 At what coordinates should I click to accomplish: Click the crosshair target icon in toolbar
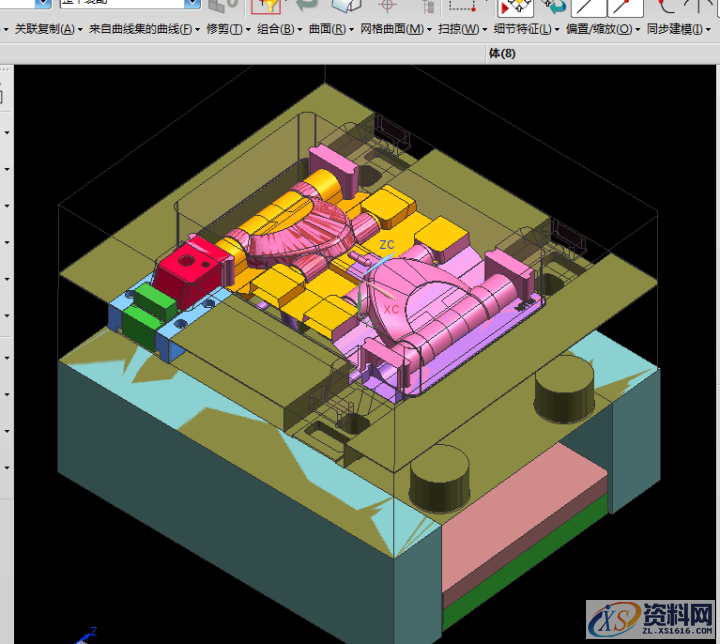387,6
